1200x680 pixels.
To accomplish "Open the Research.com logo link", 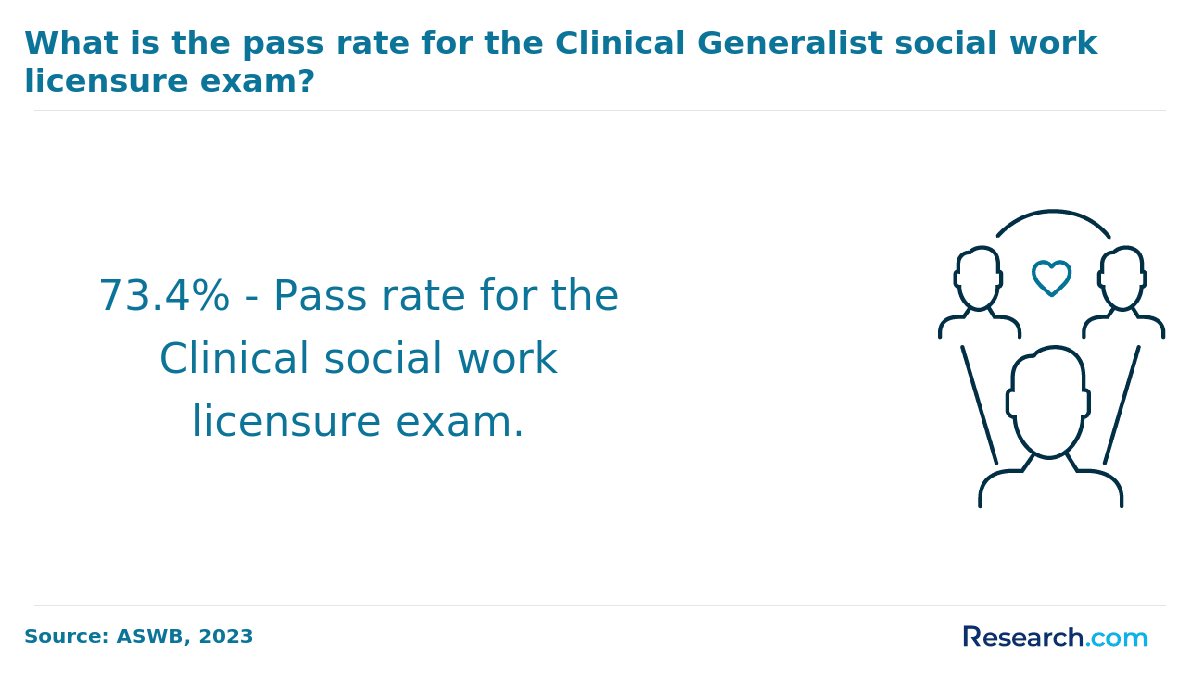I will tap(1055, 637).
